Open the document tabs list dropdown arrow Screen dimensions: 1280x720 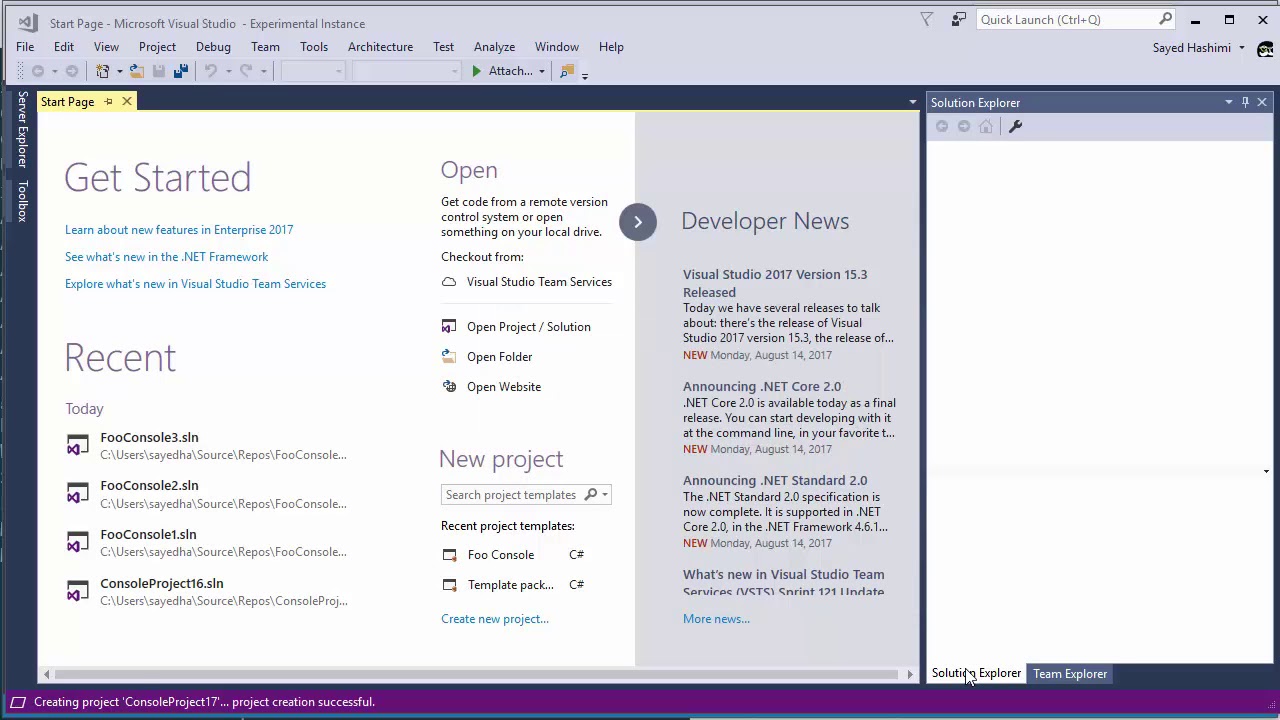point(912,102)
